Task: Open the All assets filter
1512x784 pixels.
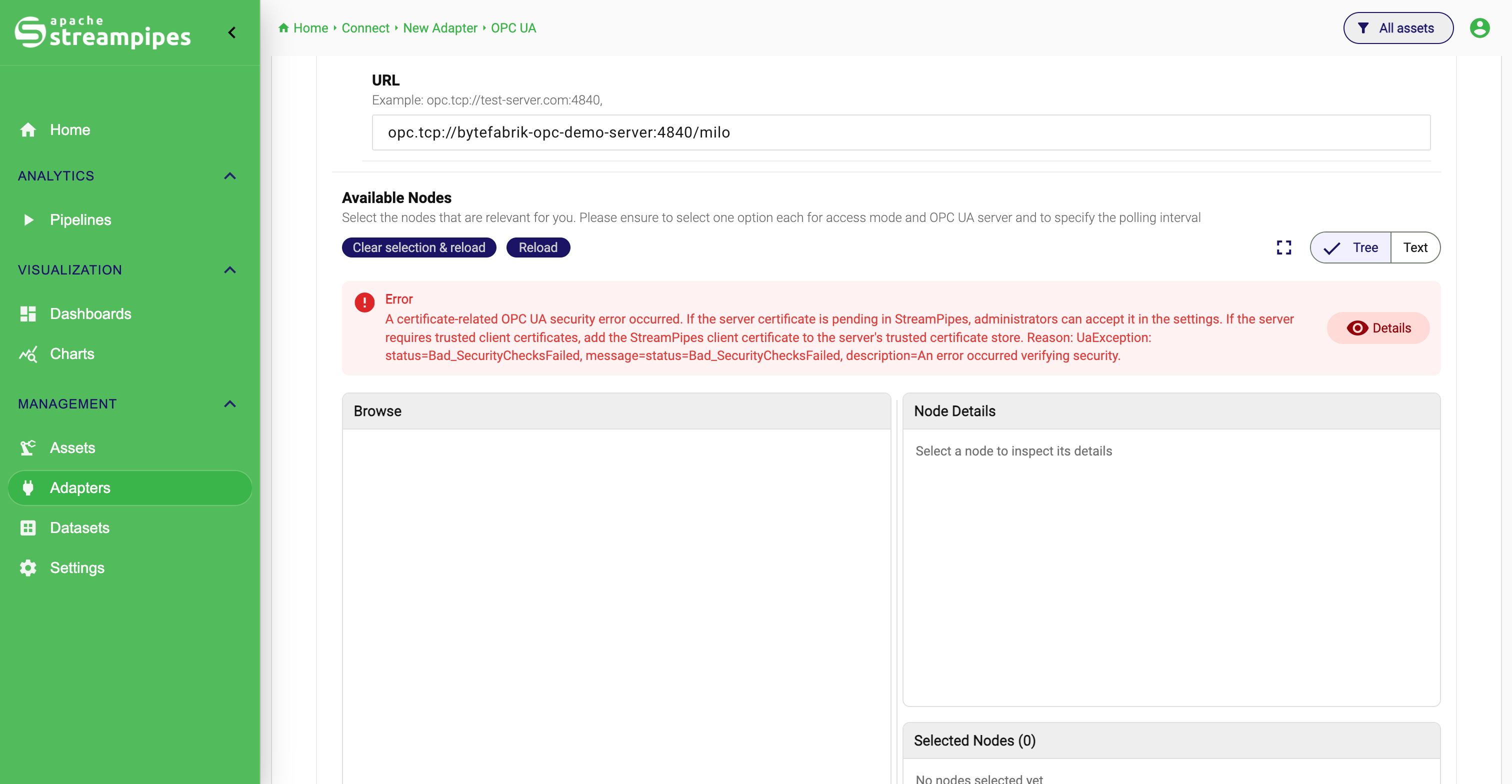Action: coord(1398,28)
